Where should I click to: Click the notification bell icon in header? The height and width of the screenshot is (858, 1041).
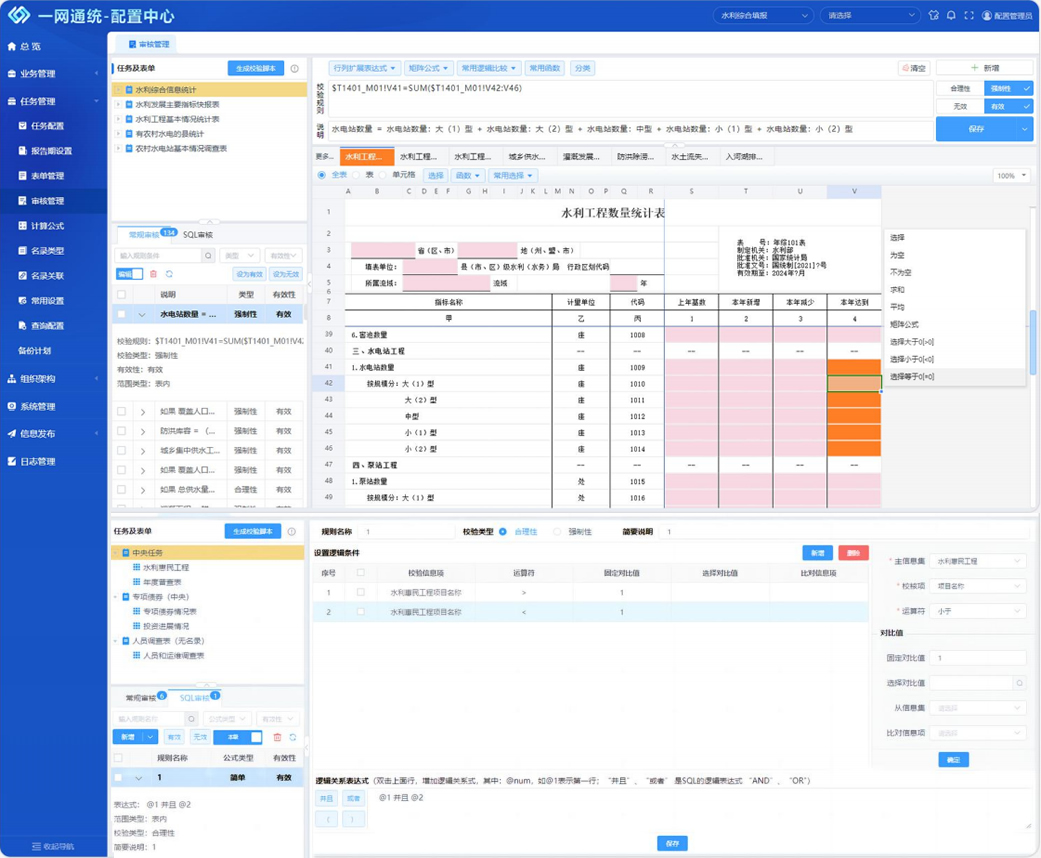coord(951,16)
